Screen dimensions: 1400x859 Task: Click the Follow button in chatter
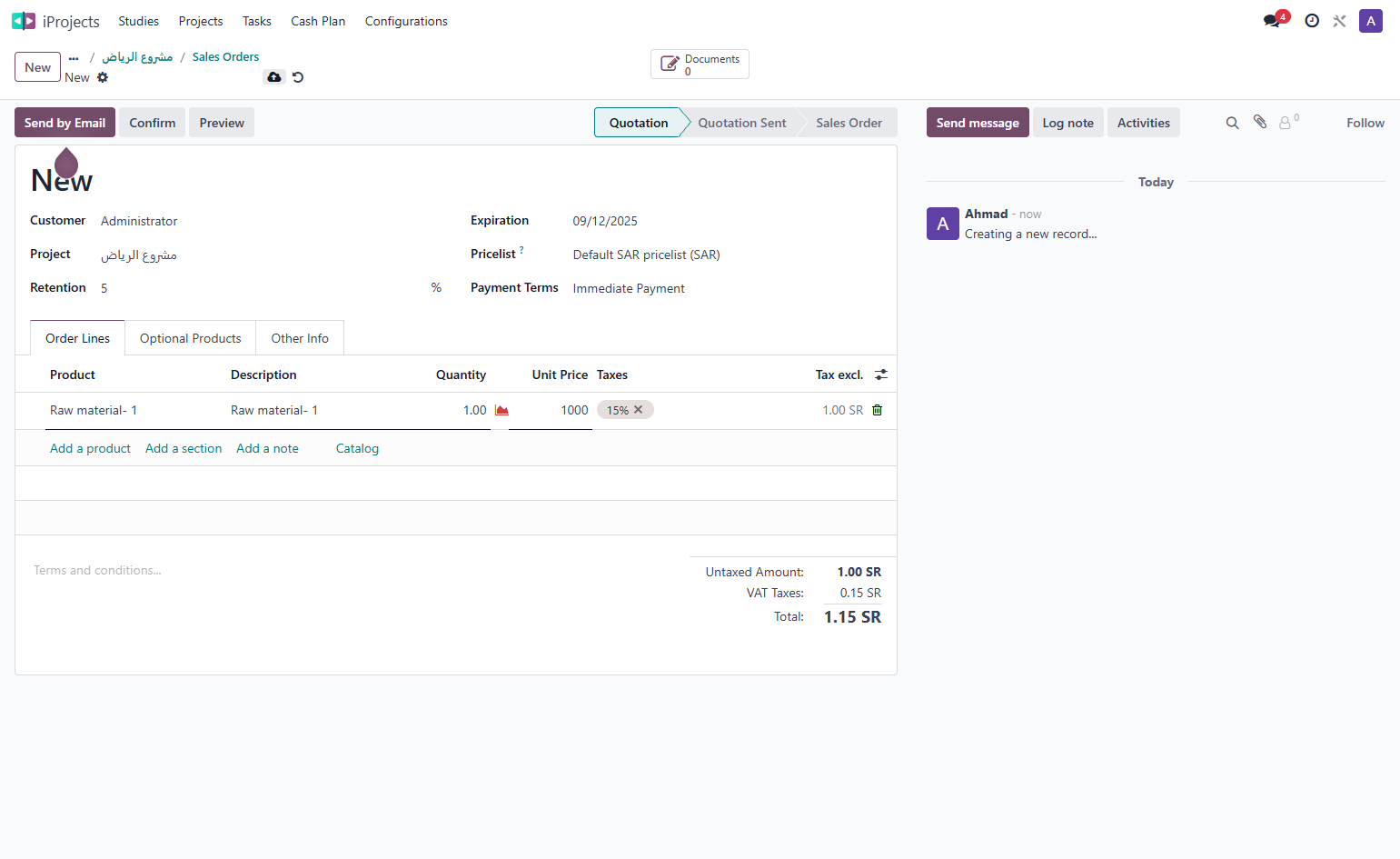(x=1365, y=123)
